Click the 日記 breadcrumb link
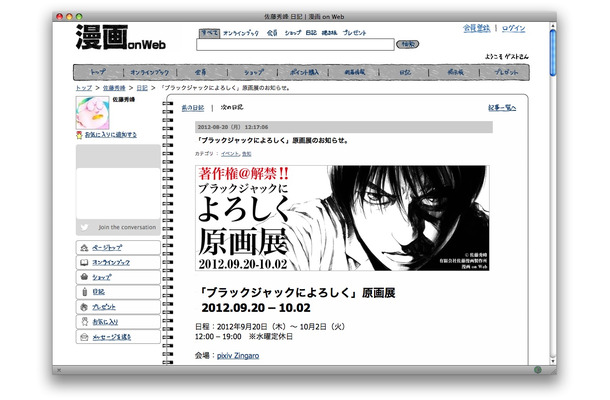Screen dimensions: 610x400 [142, 88]
